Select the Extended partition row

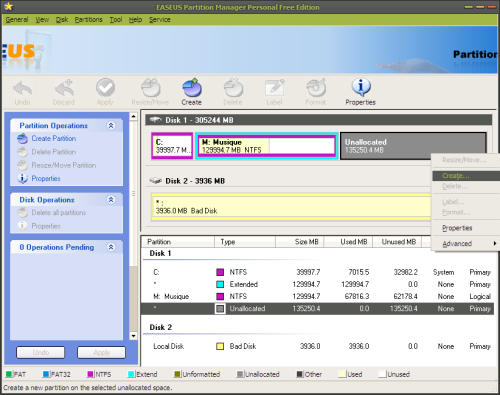pyautogui.click(x=317, y=284)
